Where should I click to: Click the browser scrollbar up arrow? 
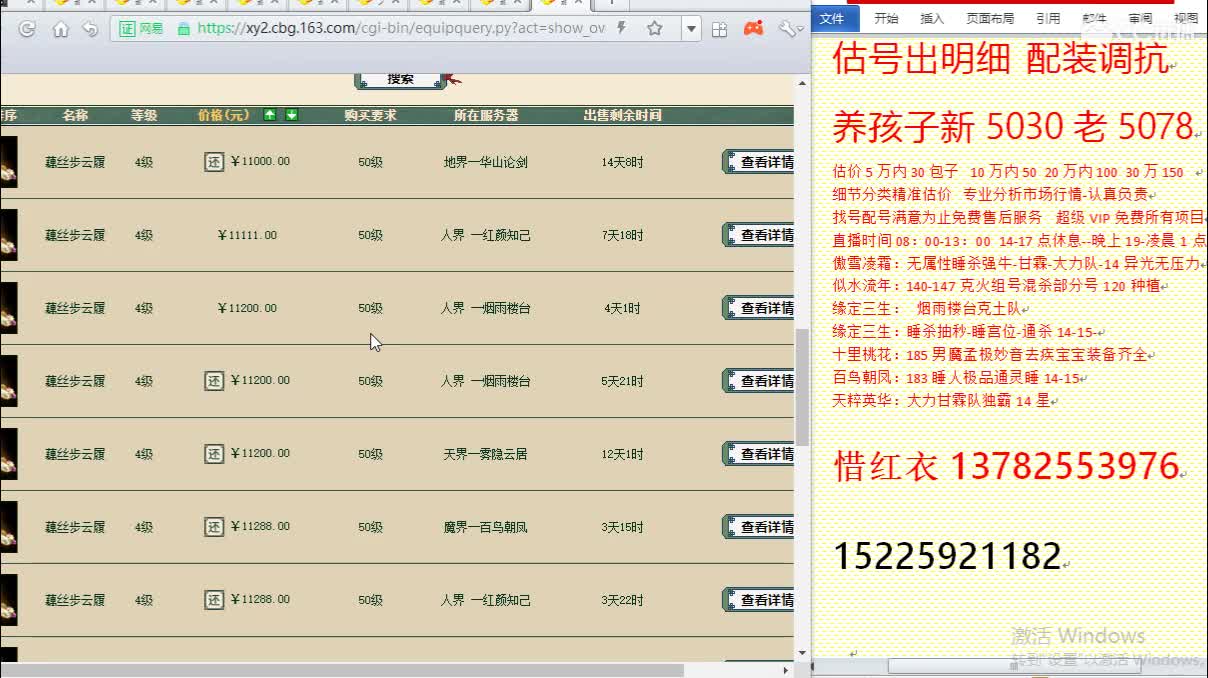(802, 83)
